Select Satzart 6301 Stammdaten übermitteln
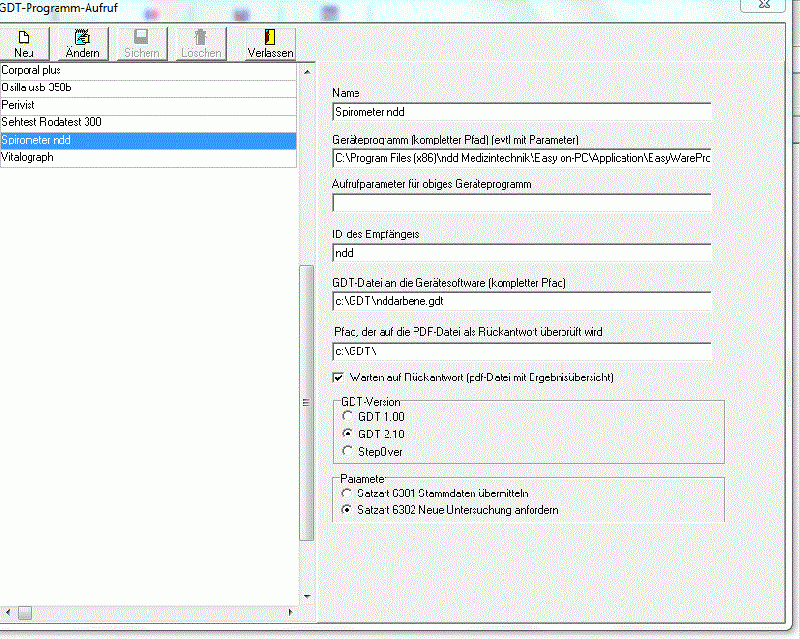Screen dimensions: 800x639 pyautogui.click(x=347, y=493)
